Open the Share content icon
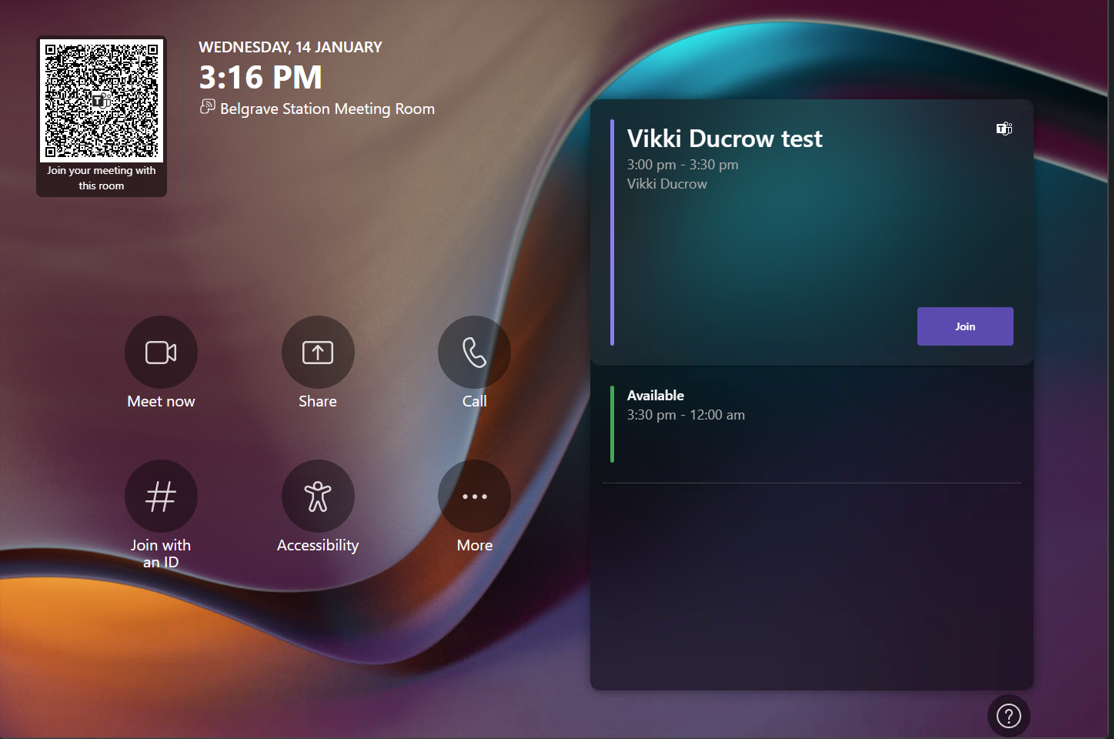The width and height of the screenshot is (1114, 739). pos(318,352)
